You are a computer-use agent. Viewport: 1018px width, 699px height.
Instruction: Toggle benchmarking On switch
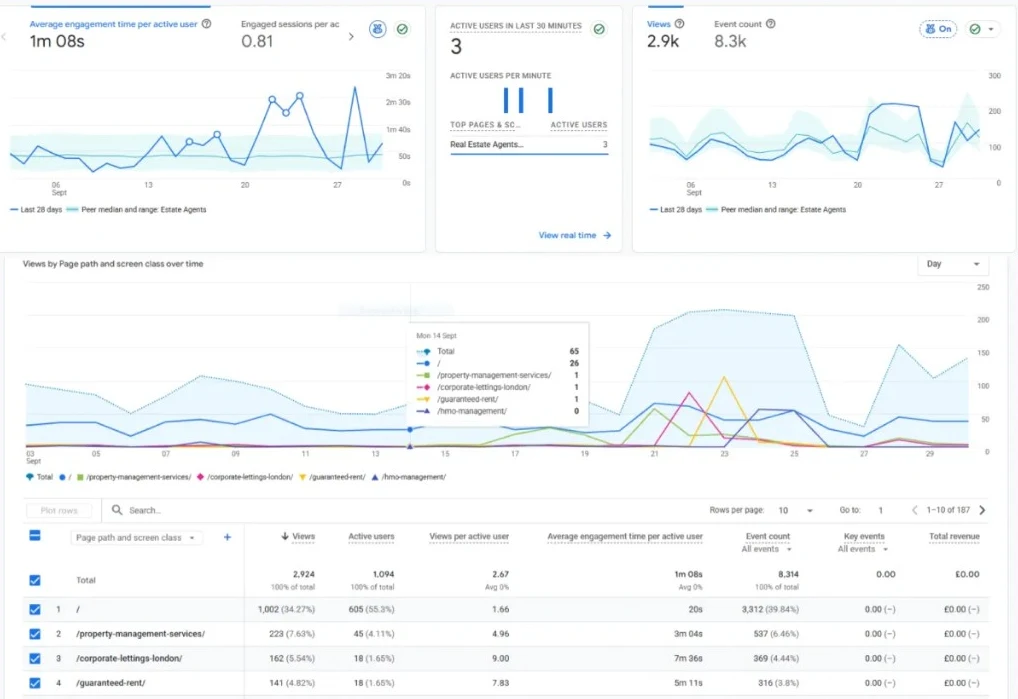click(x=938, y=29)
